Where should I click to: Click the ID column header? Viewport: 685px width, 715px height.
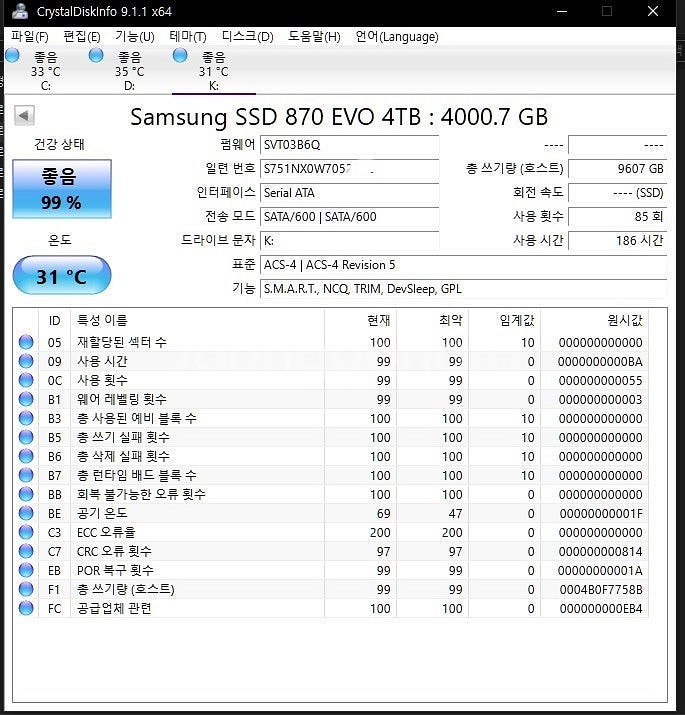coord(55,321)
